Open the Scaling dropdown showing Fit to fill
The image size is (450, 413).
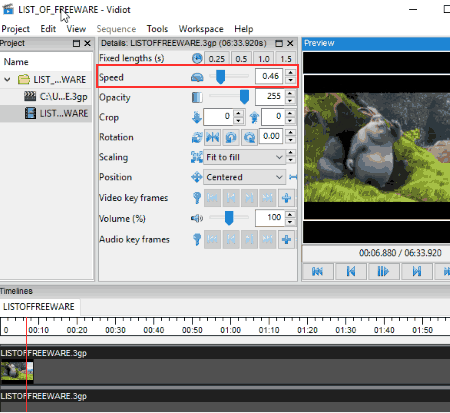pos(245,157)
